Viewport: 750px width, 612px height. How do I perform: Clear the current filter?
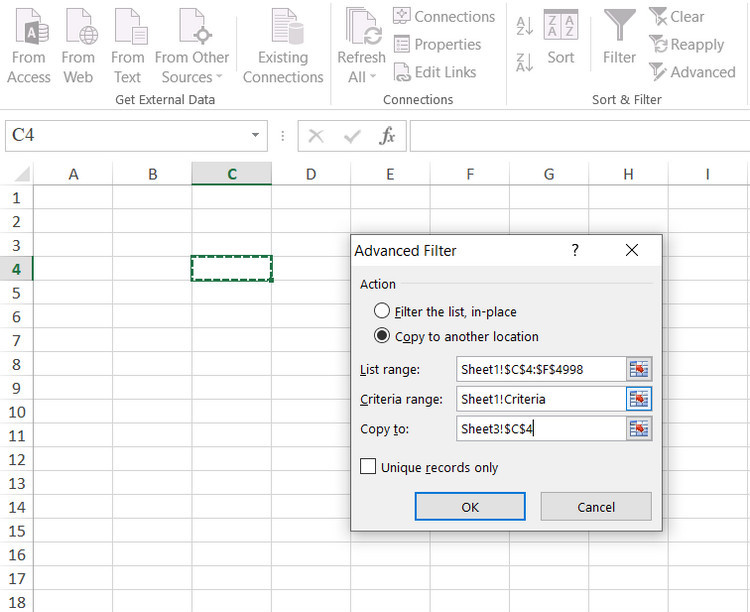[x=676, y=16]
